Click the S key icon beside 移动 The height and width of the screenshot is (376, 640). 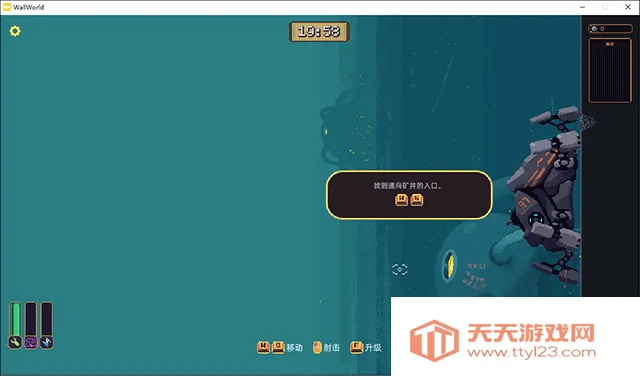point(278,347)
